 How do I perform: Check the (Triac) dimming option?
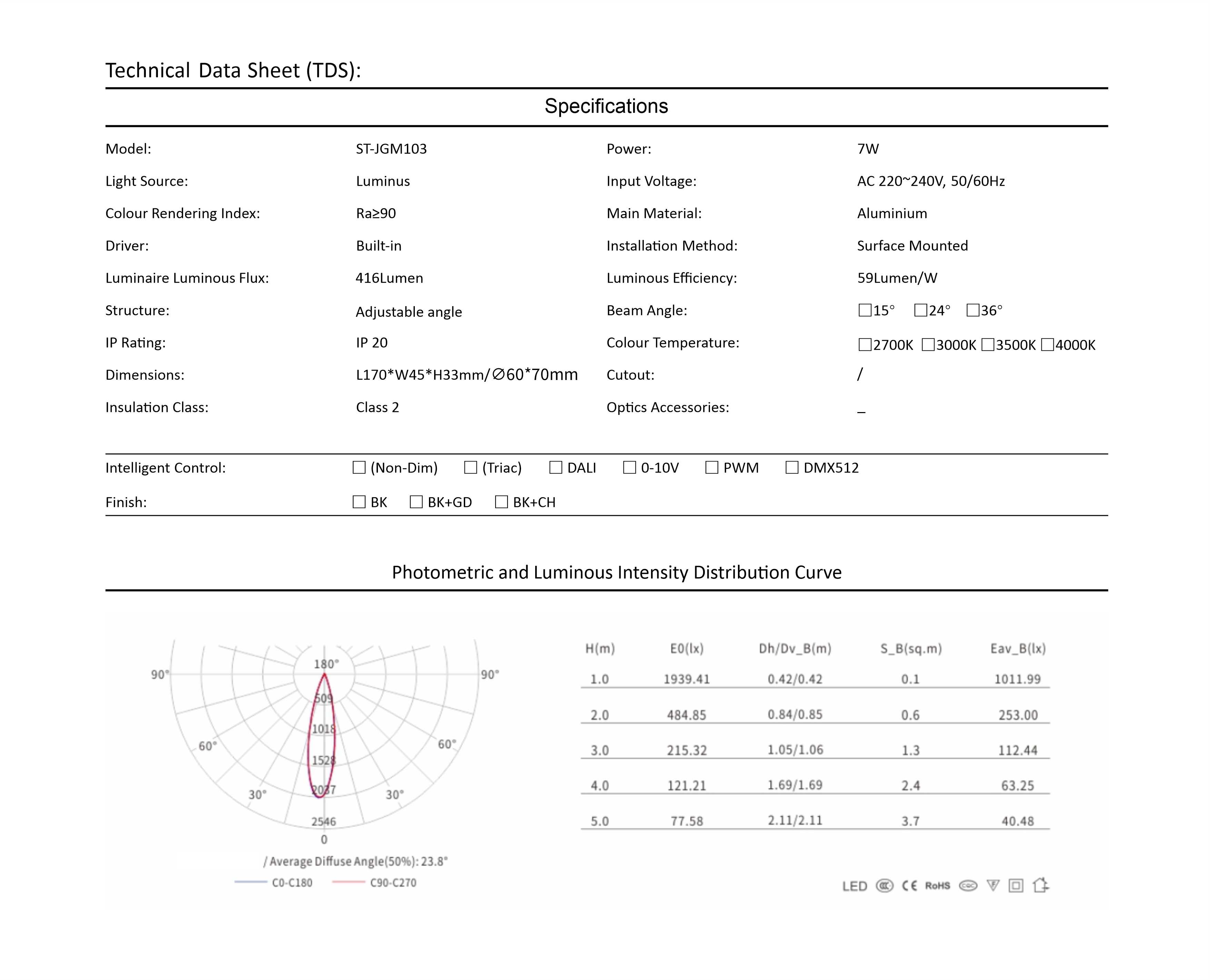click(x=471, y=468)
